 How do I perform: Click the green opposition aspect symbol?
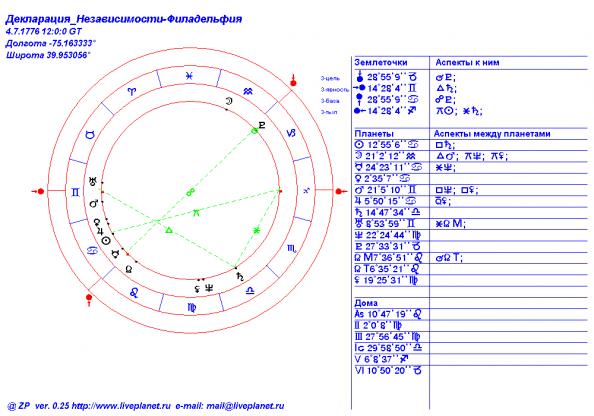(191, 192)
